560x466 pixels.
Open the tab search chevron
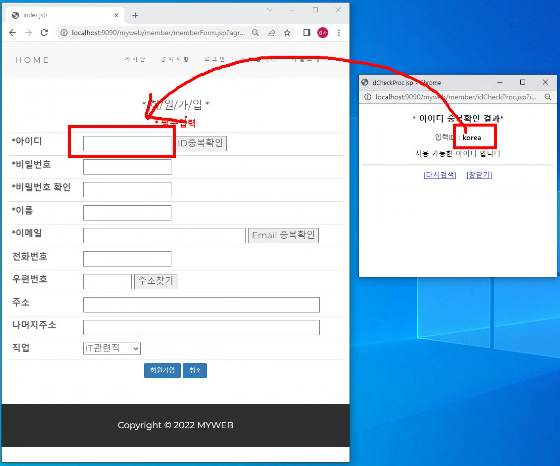[x=270, y=10]
